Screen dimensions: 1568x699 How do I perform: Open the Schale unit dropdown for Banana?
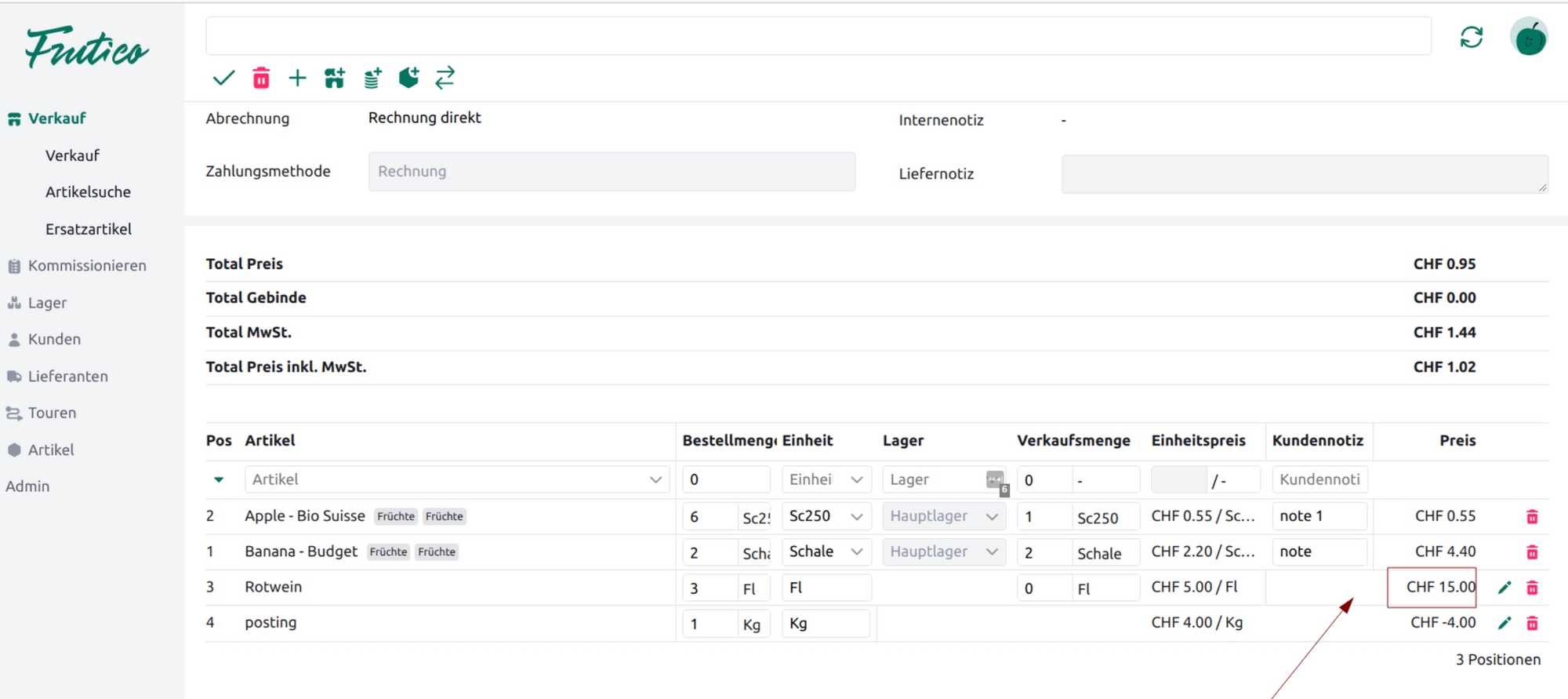[x=826, y=552]
